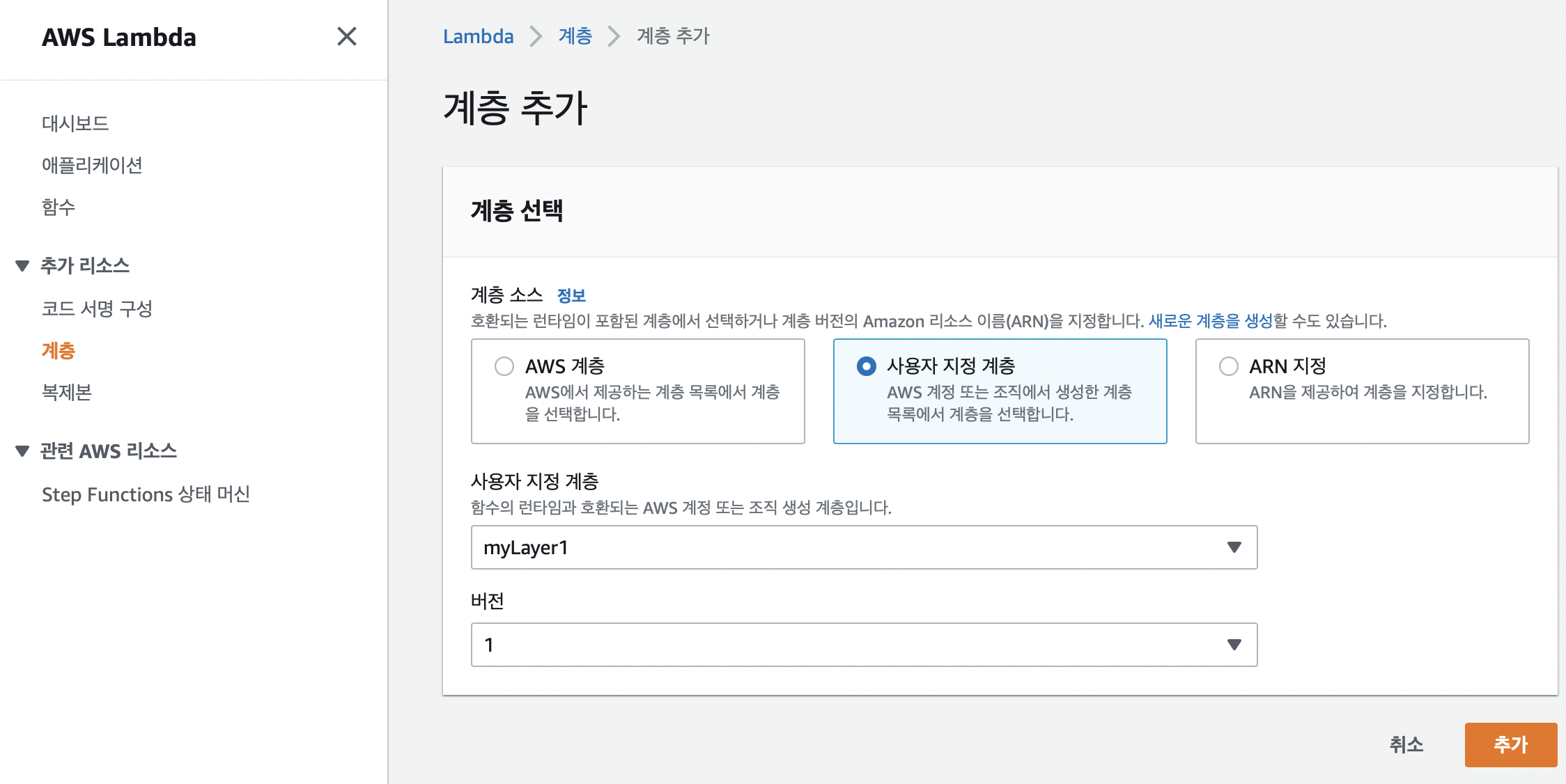Open 애플리케이션 in the sidebar
Viewport: 1566px width, 784px height.
coord(92,165)
